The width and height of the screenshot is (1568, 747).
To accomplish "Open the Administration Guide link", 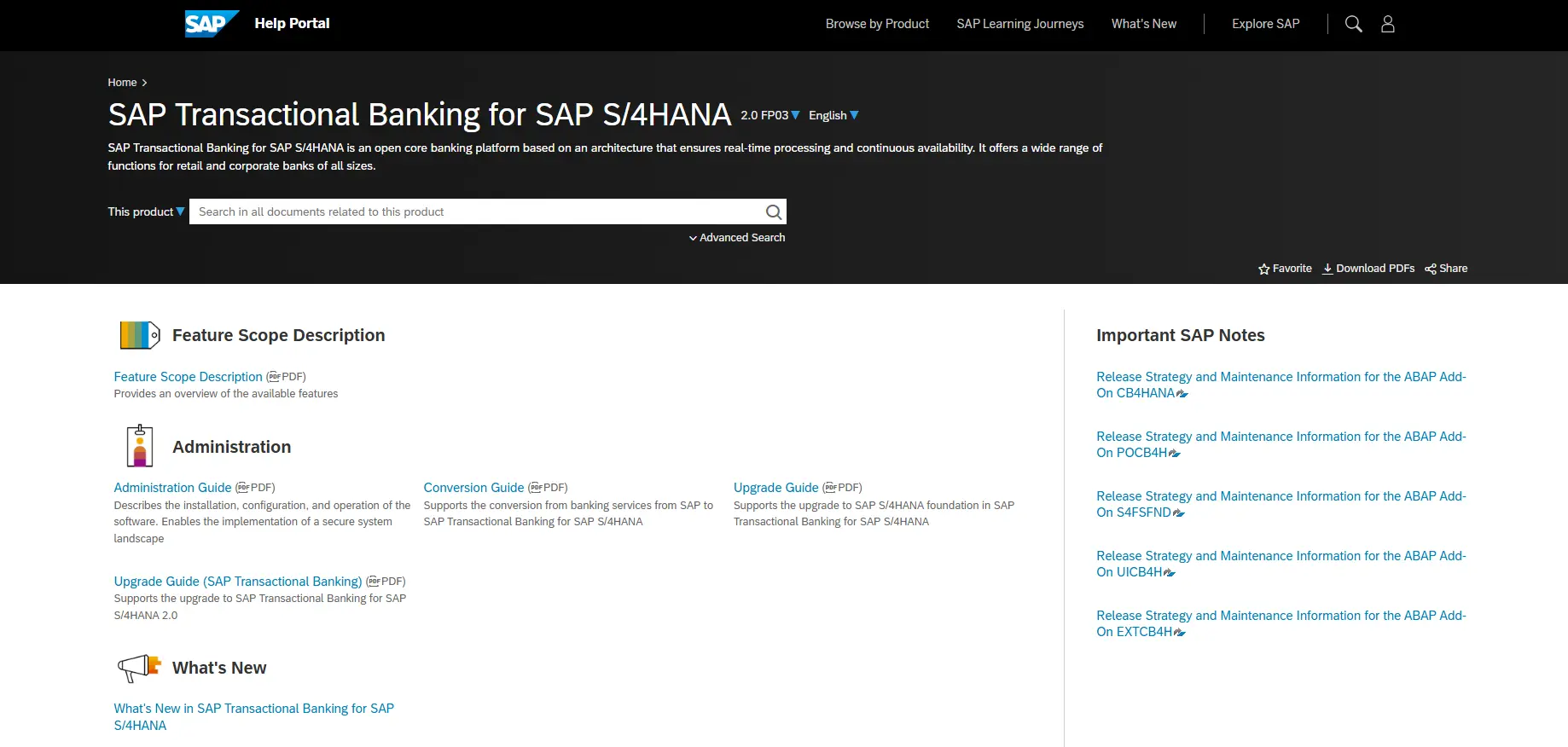I will [173, 488].
